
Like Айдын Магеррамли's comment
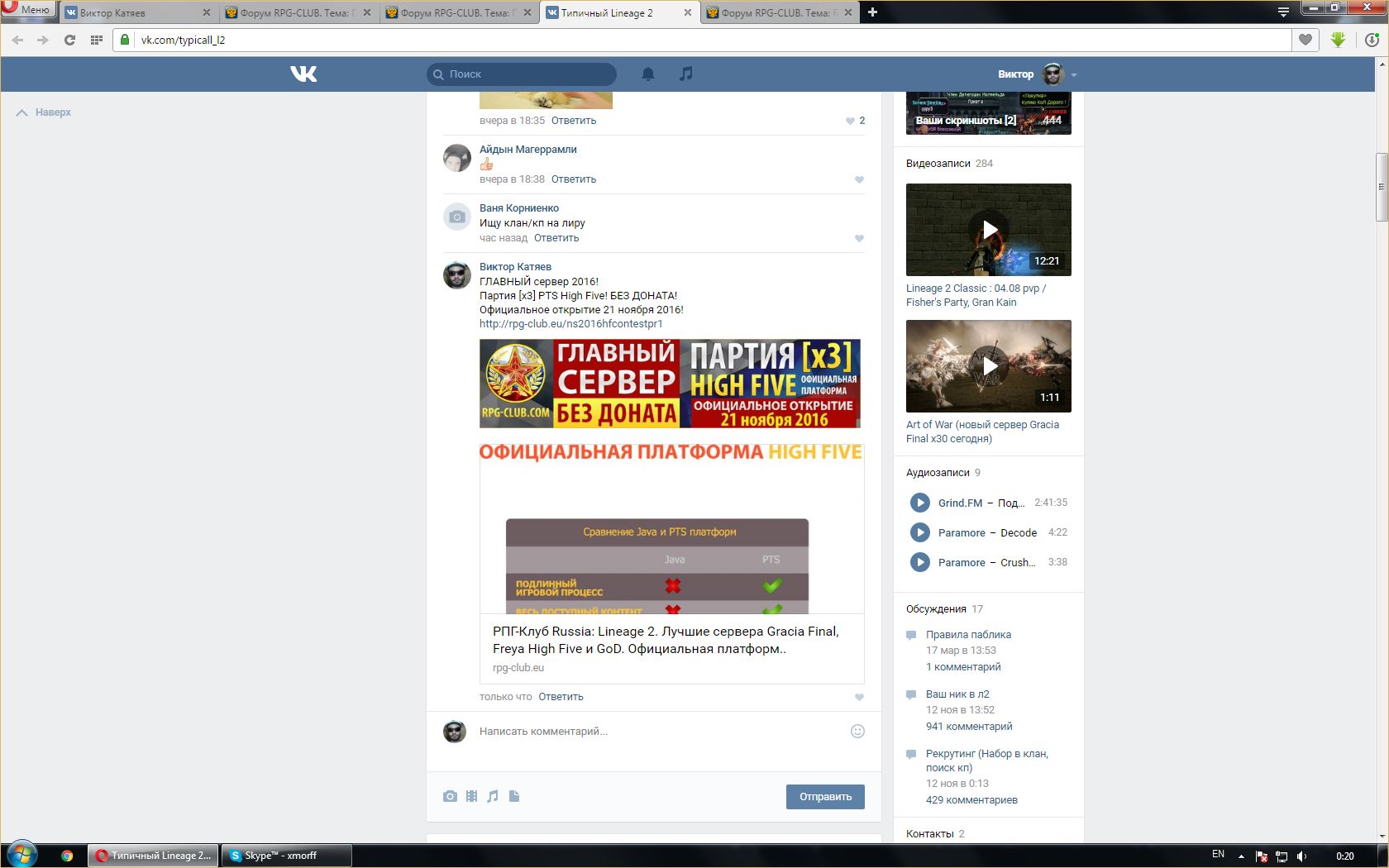[859, 179]
